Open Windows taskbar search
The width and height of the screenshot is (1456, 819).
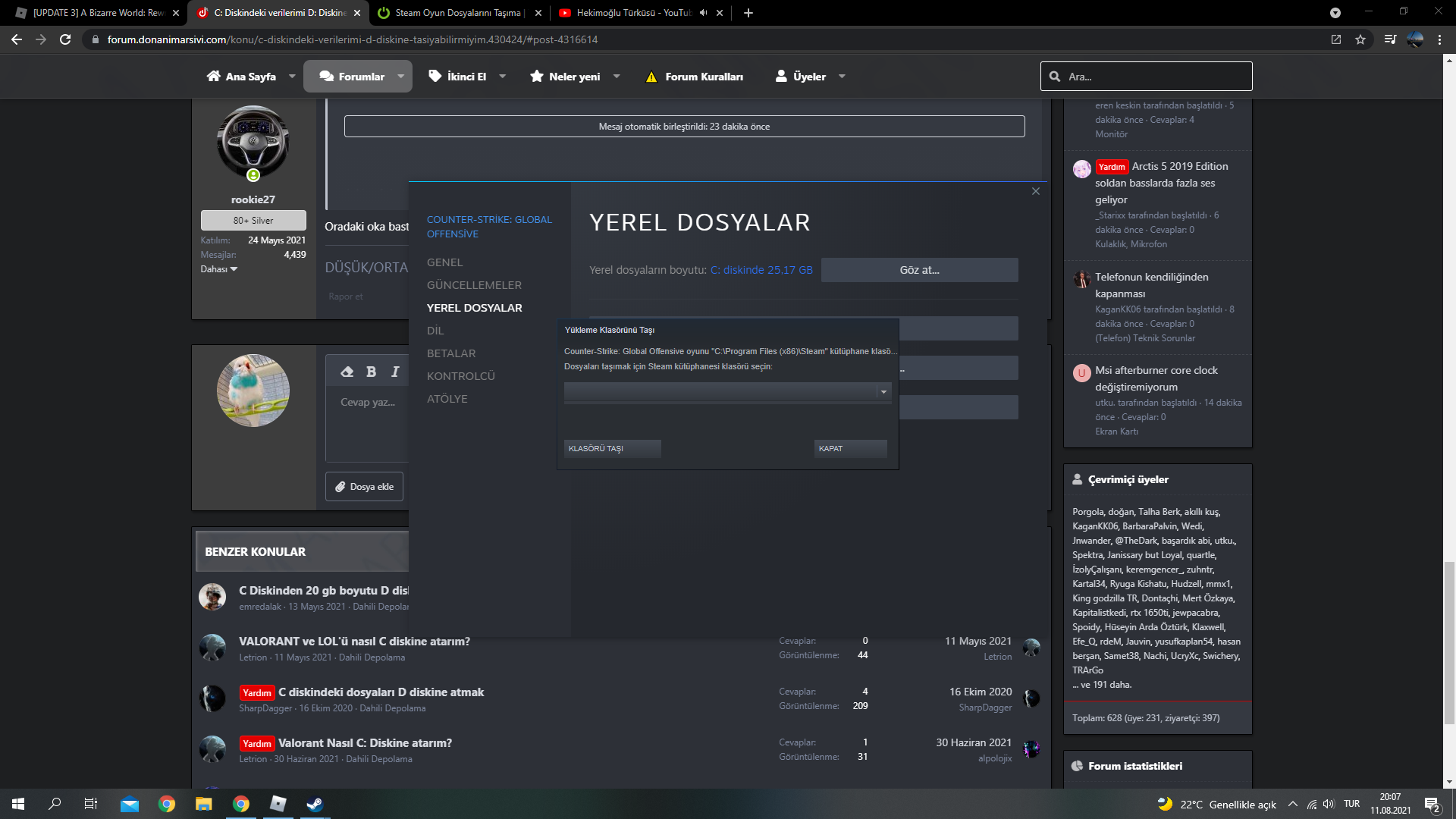[x=55, y=804]
